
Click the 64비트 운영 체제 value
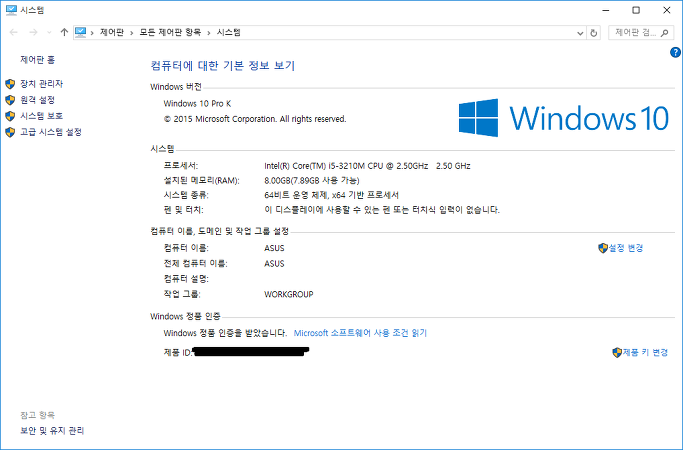tap(331, 195)
